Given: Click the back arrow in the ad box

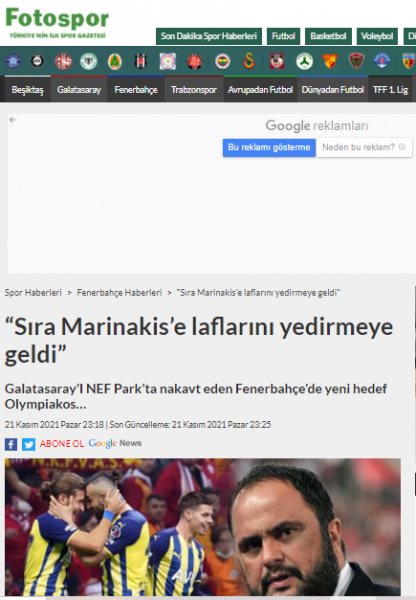Looking at the screenshot, I should [x=13, y=120].
